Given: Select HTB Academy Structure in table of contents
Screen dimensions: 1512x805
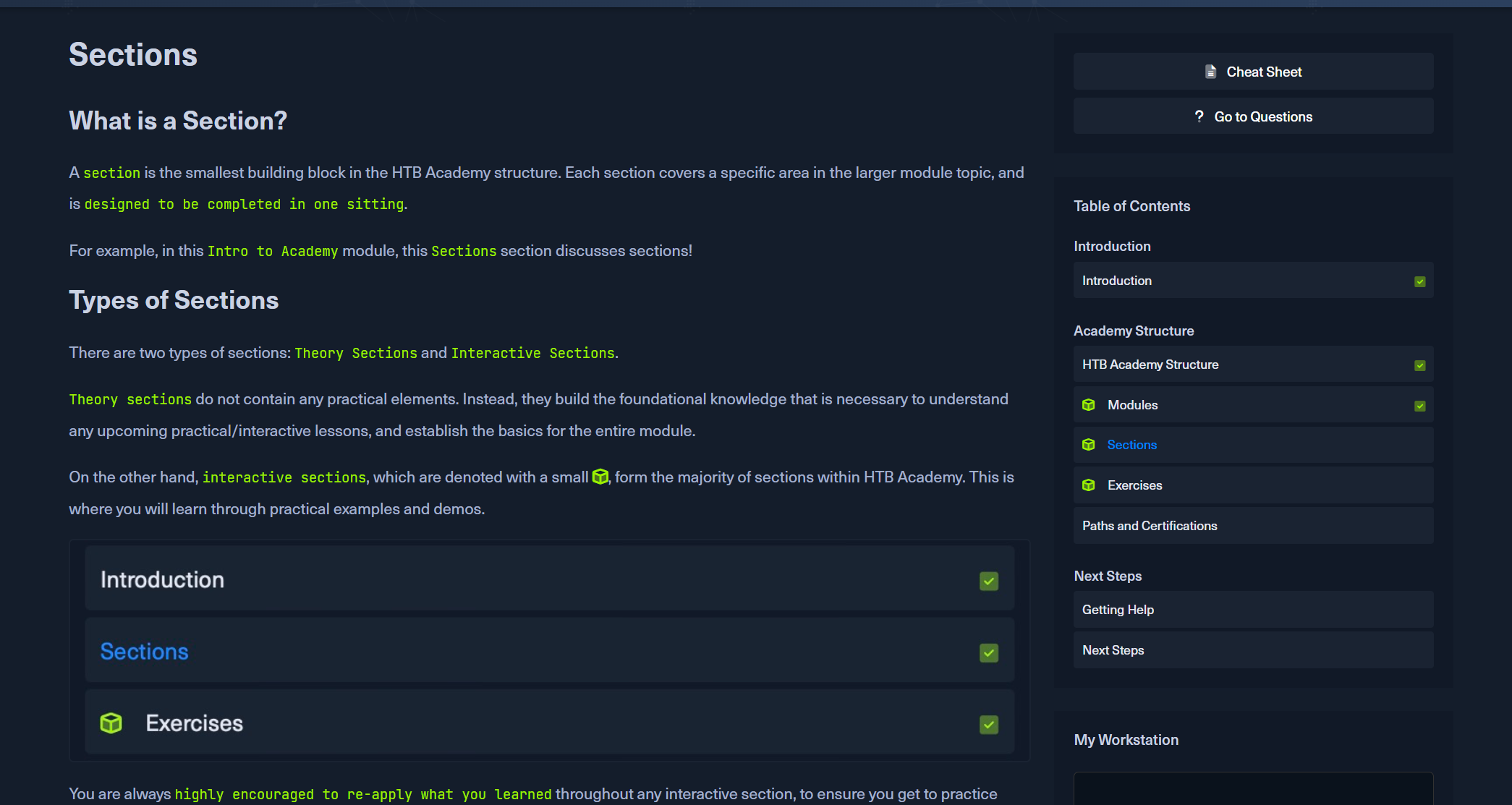Looking at the screenshot, I should (1150, 365).
